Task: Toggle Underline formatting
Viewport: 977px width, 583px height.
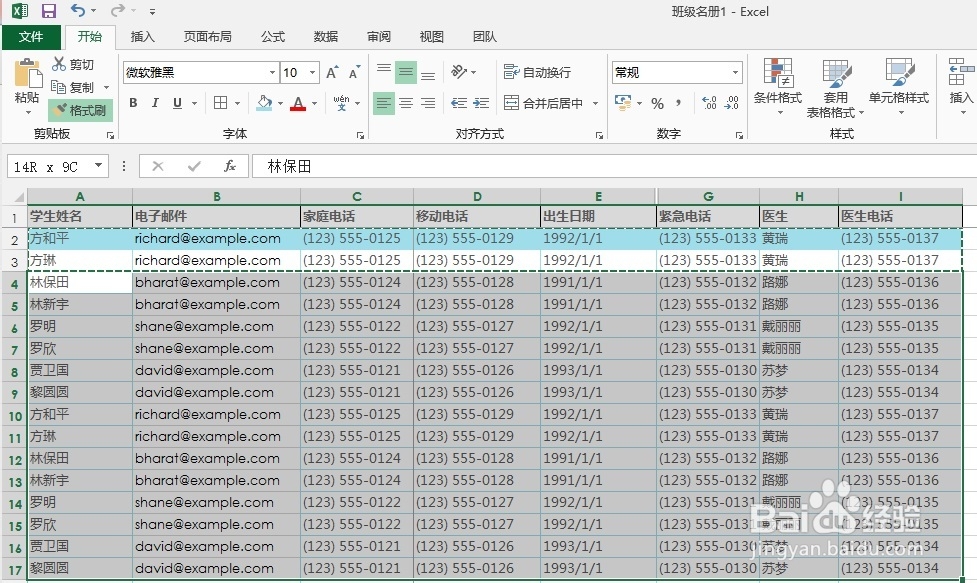Action: click(178, 103)
